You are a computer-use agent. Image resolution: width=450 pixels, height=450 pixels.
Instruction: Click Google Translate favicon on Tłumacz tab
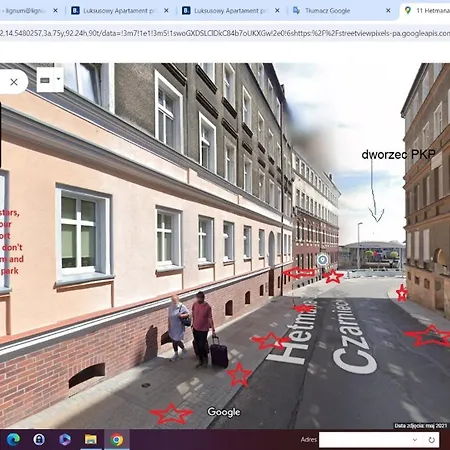(x=296, y=11)
